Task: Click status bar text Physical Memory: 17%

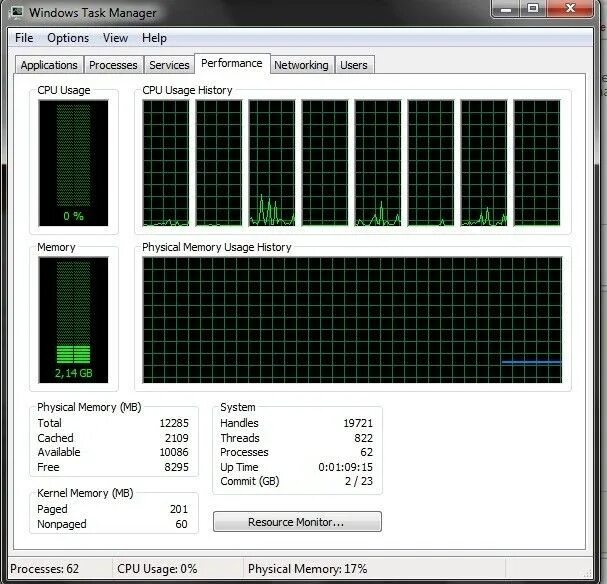Action: coord(307,569)
